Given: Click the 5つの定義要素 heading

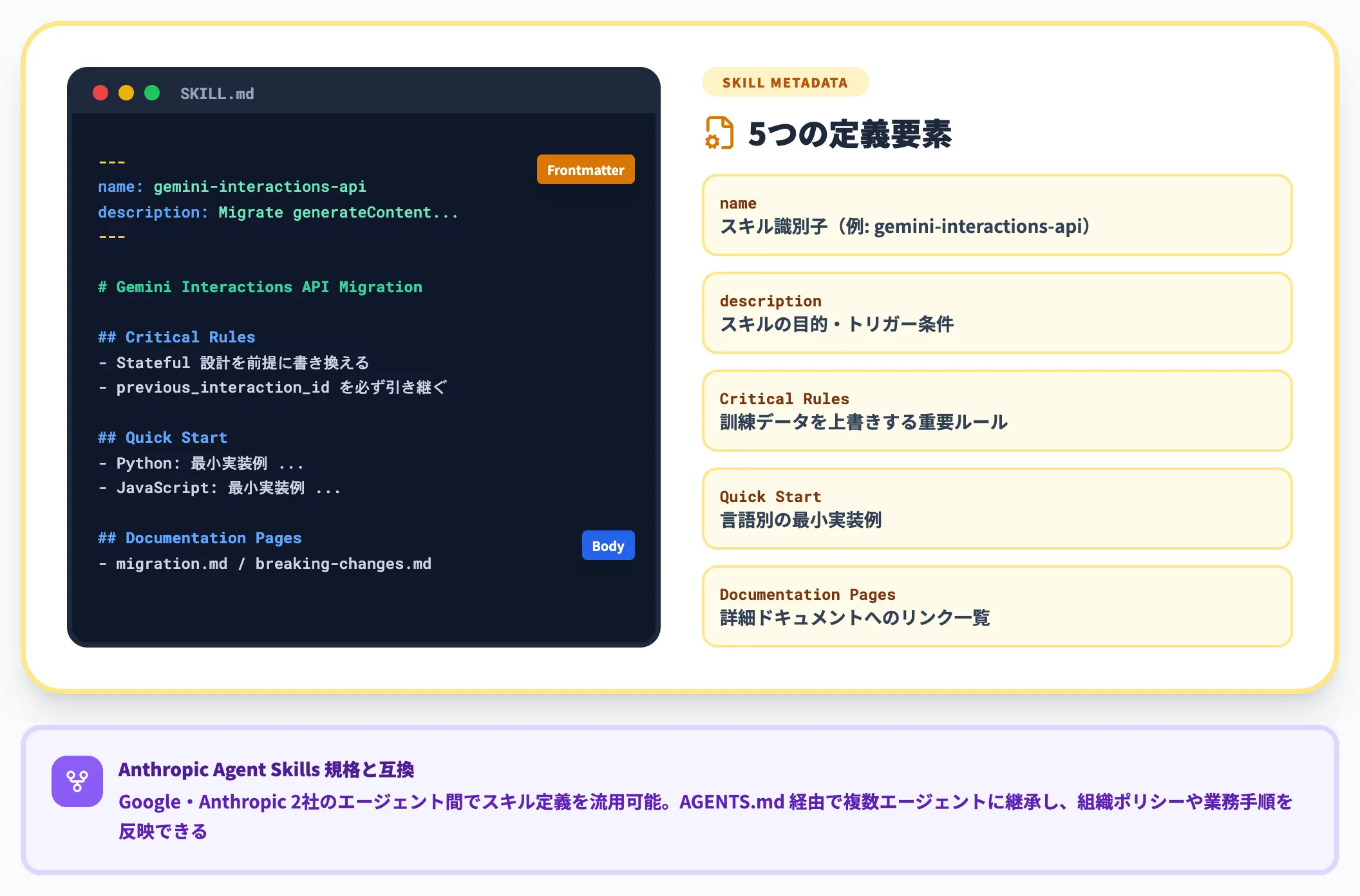Looking at the screenshot, I should pyautogui.click(x=850, y=135).
